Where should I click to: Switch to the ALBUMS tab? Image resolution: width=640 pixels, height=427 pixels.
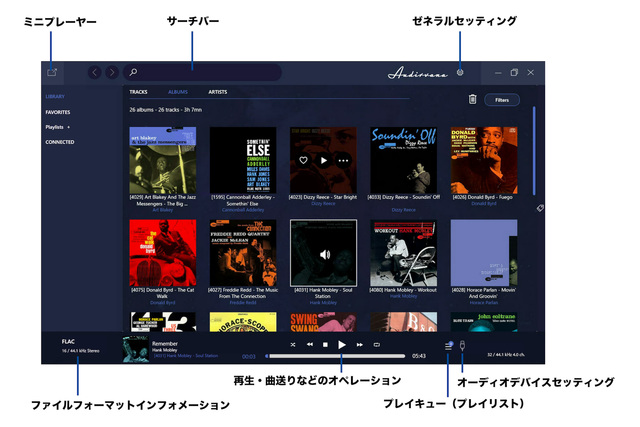[x=178, y=92]
